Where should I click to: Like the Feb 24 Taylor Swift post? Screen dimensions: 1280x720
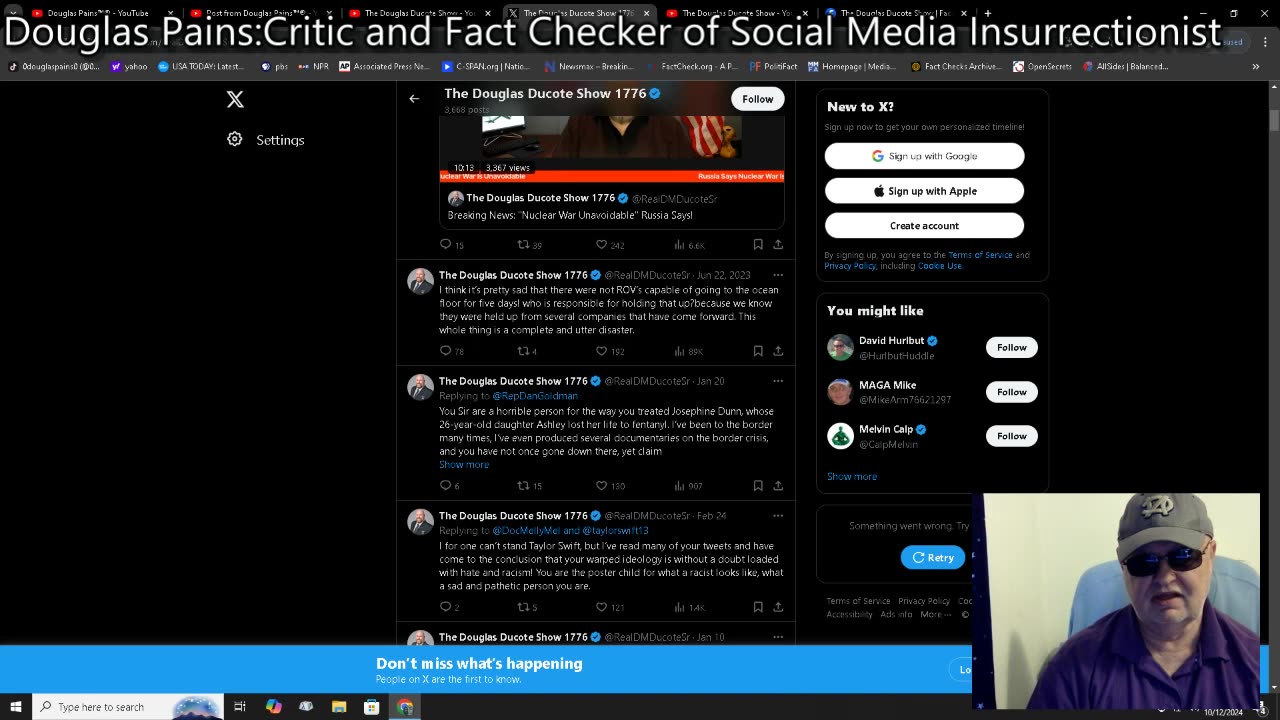pos(602,607)
